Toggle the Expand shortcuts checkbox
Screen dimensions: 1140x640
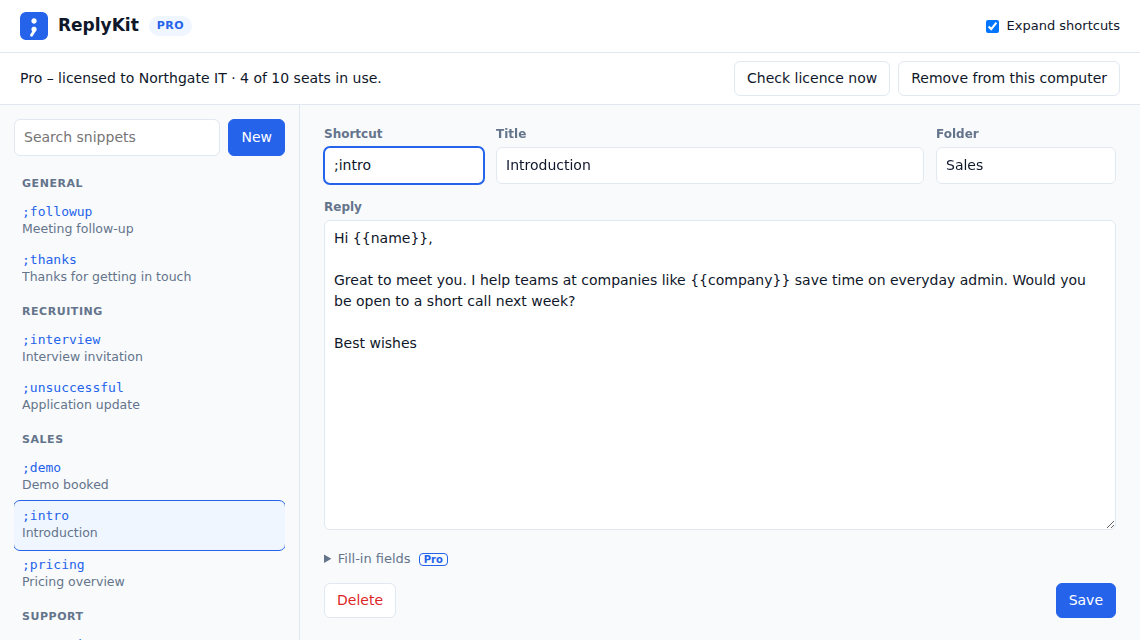tap(992, 26)
